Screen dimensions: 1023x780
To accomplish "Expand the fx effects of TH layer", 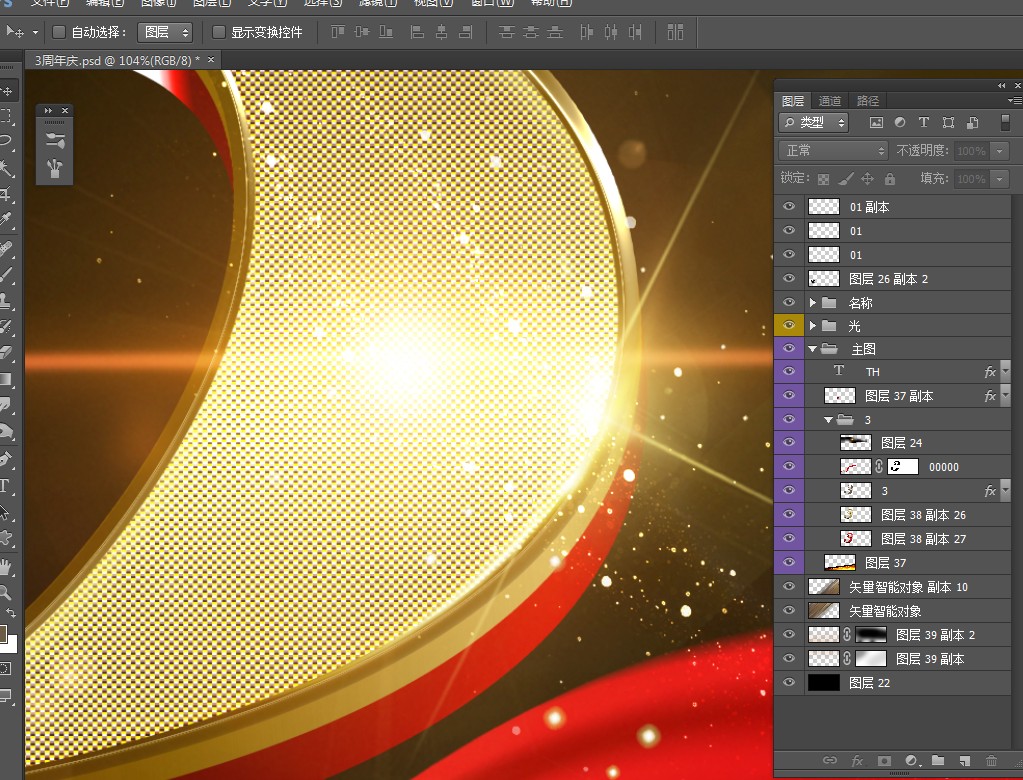I will 1005,371.
